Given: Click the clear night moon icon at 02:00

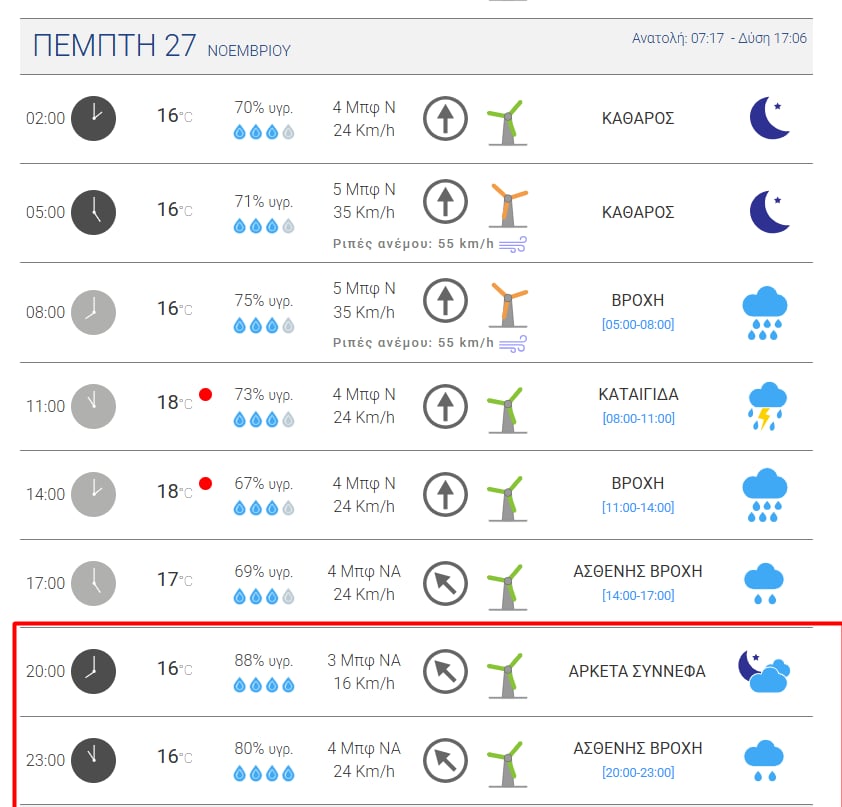Looking at the screenshot, I should point(770,118).
